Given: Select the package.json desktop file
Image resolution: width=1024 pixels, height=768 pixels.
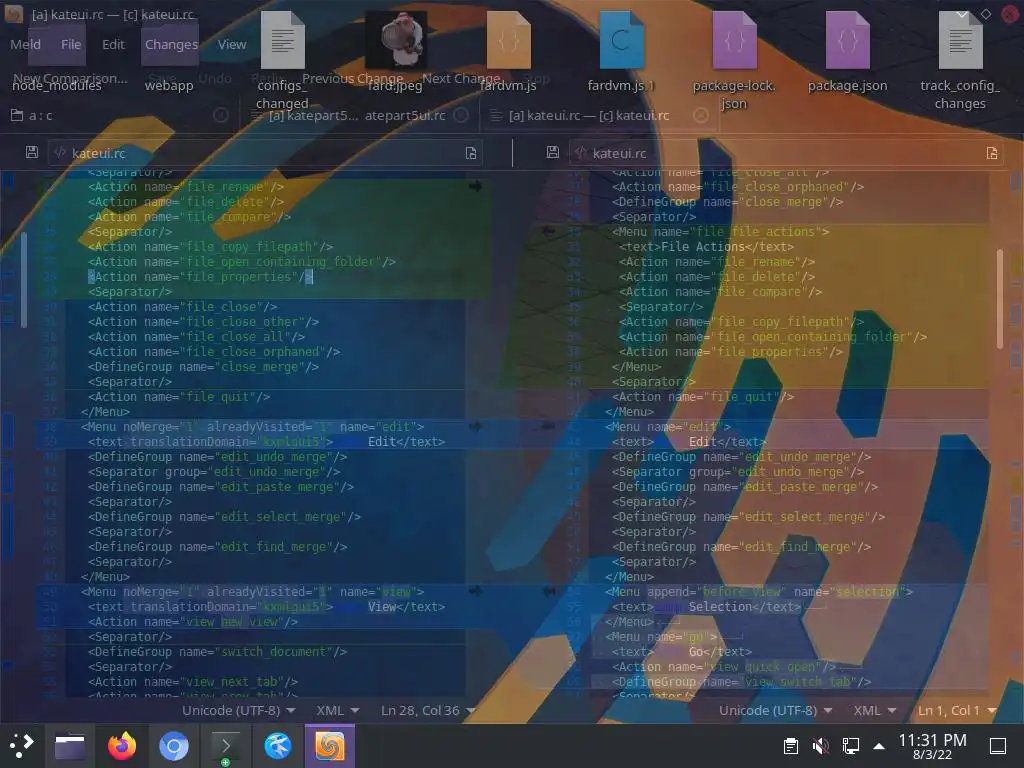Looking at the screenshot, I should (848, 53).
